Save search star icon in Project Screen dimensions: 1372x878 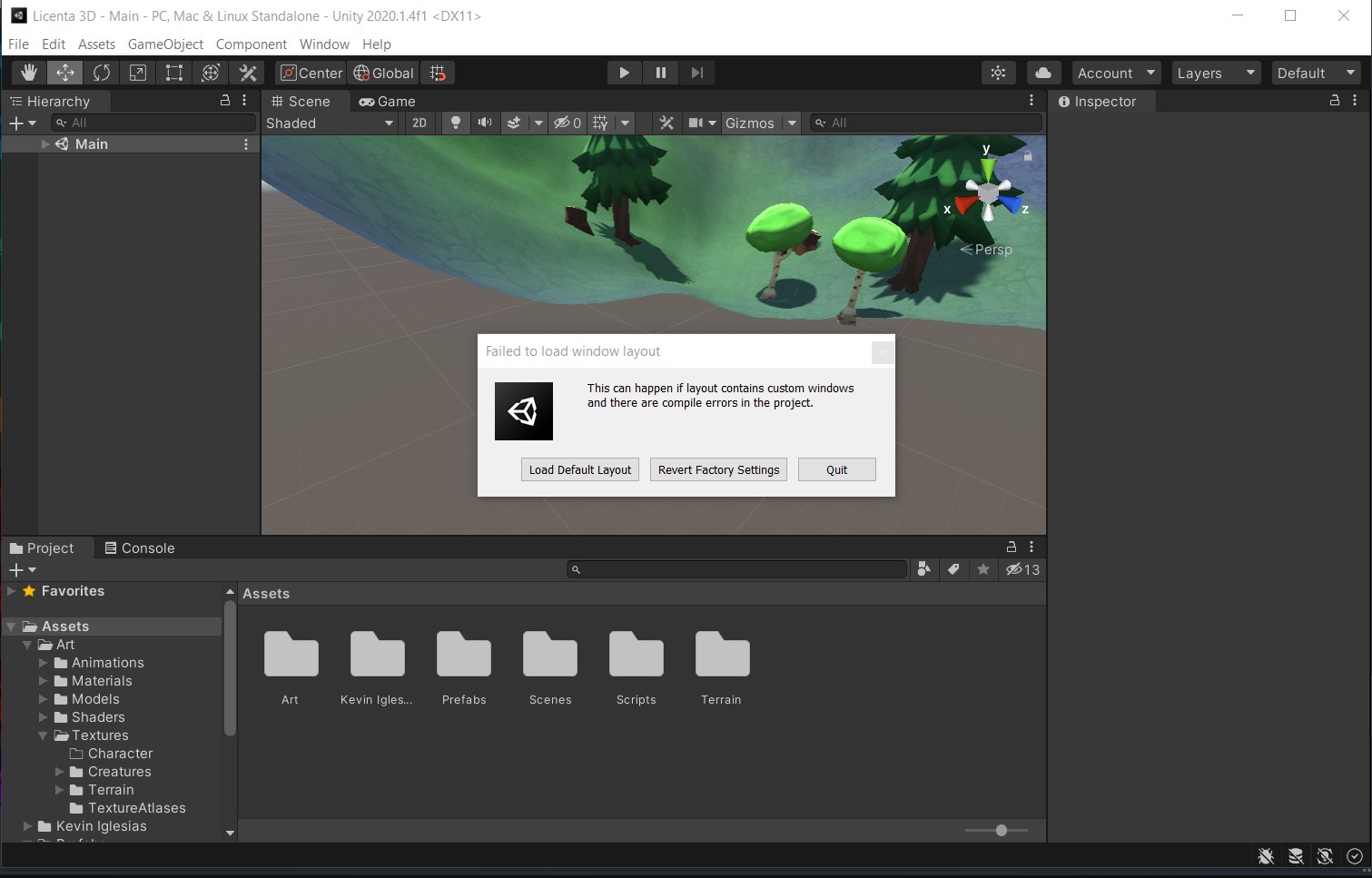(983, 569)
